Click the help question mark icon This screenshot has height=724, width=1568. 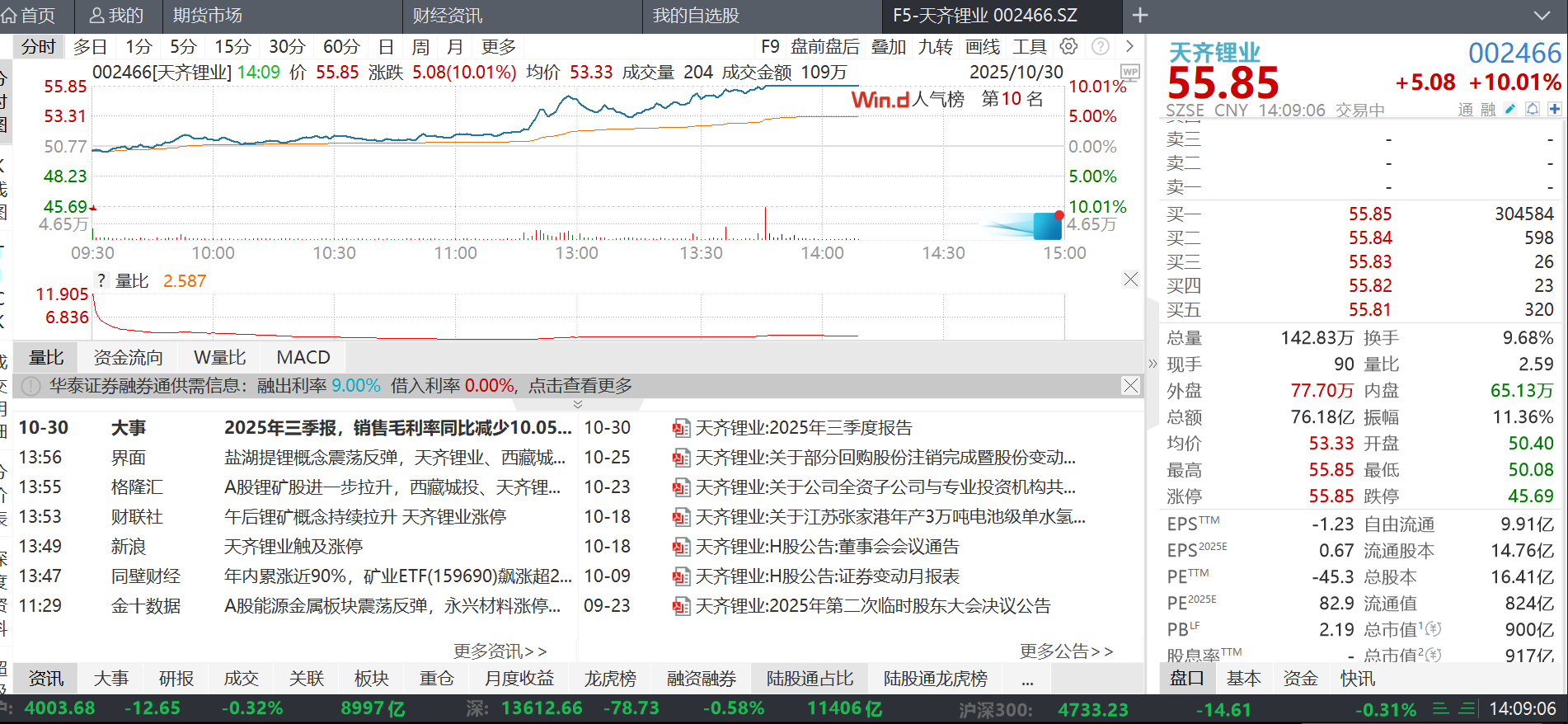pyautogui.click(x=1100, y=46)
